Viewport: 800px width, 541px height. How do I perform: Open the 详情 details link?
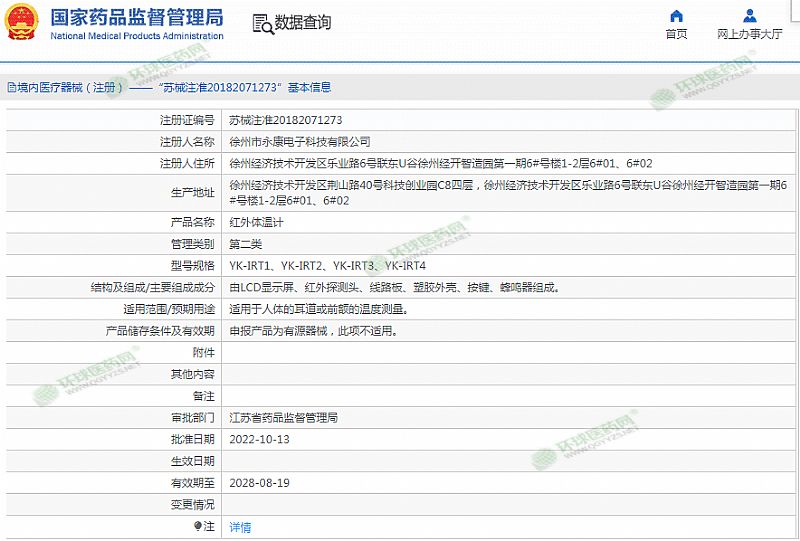[x=240, y=527]
